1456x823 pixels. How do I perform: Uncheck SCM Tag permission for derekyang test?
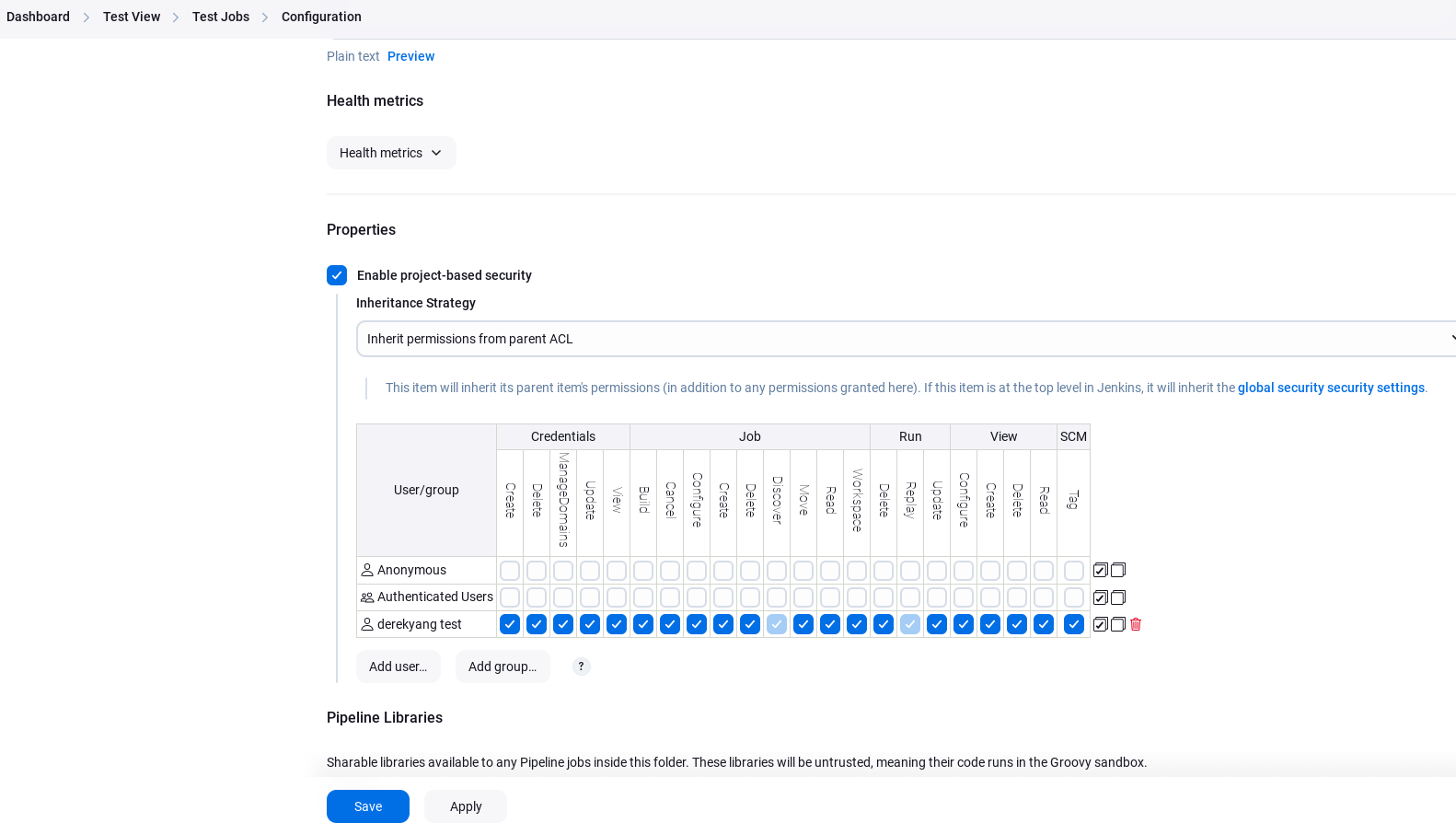(1073, 624)
